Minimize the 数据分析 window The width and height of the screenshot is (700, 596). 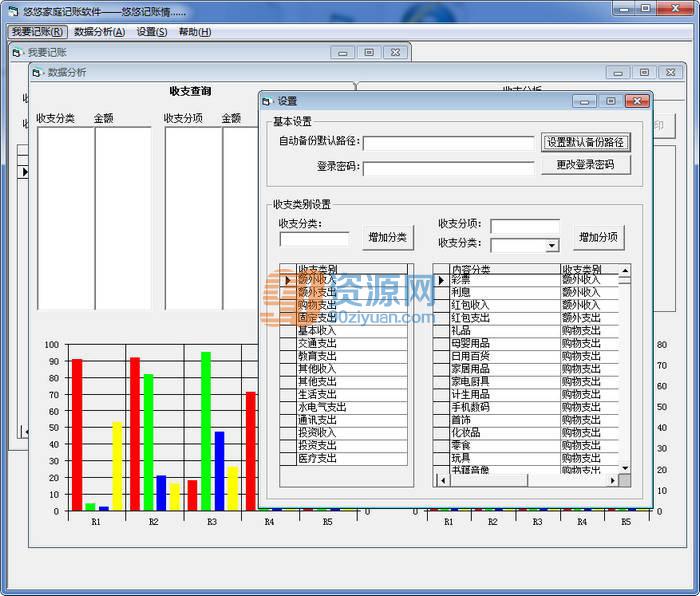[x=618, y=73]
